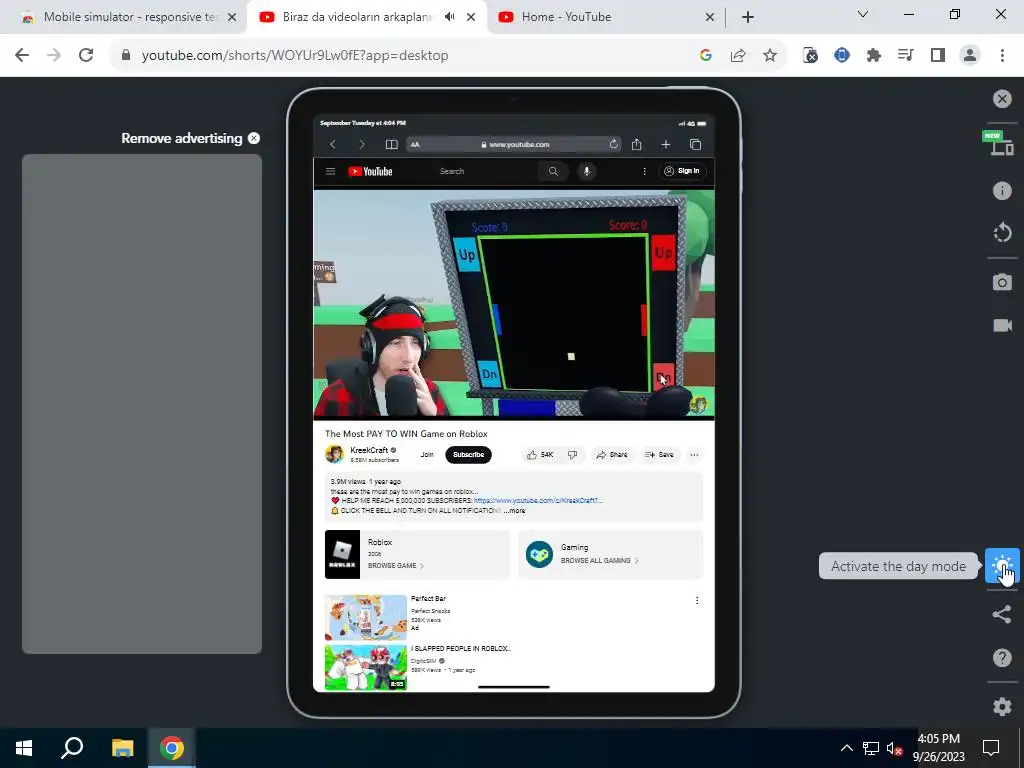Click the KreekCraft channel name

(x=369, y=450)
